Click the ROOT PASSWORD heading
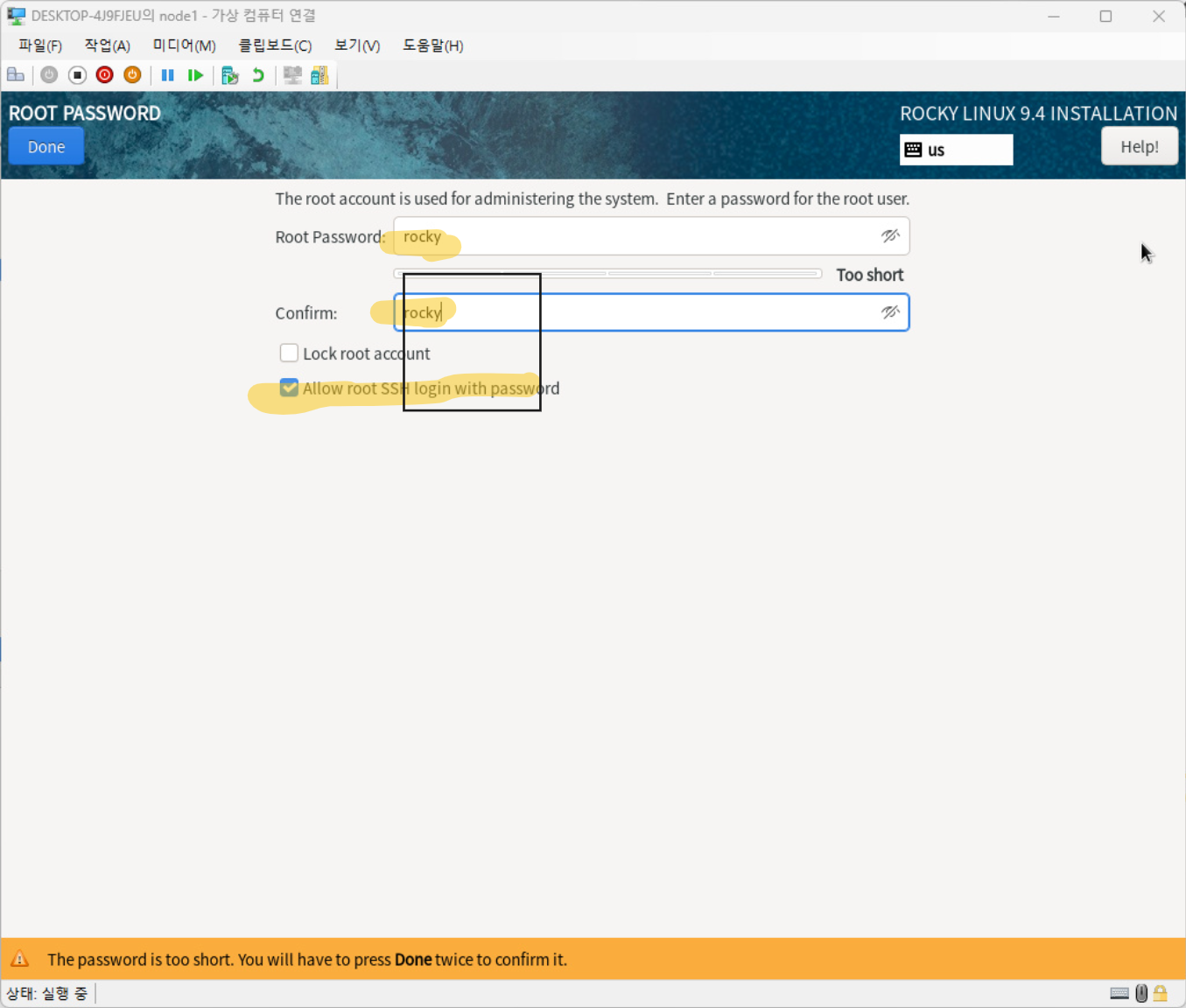This screenshot has width=1186, height=1008. [85, 113]
